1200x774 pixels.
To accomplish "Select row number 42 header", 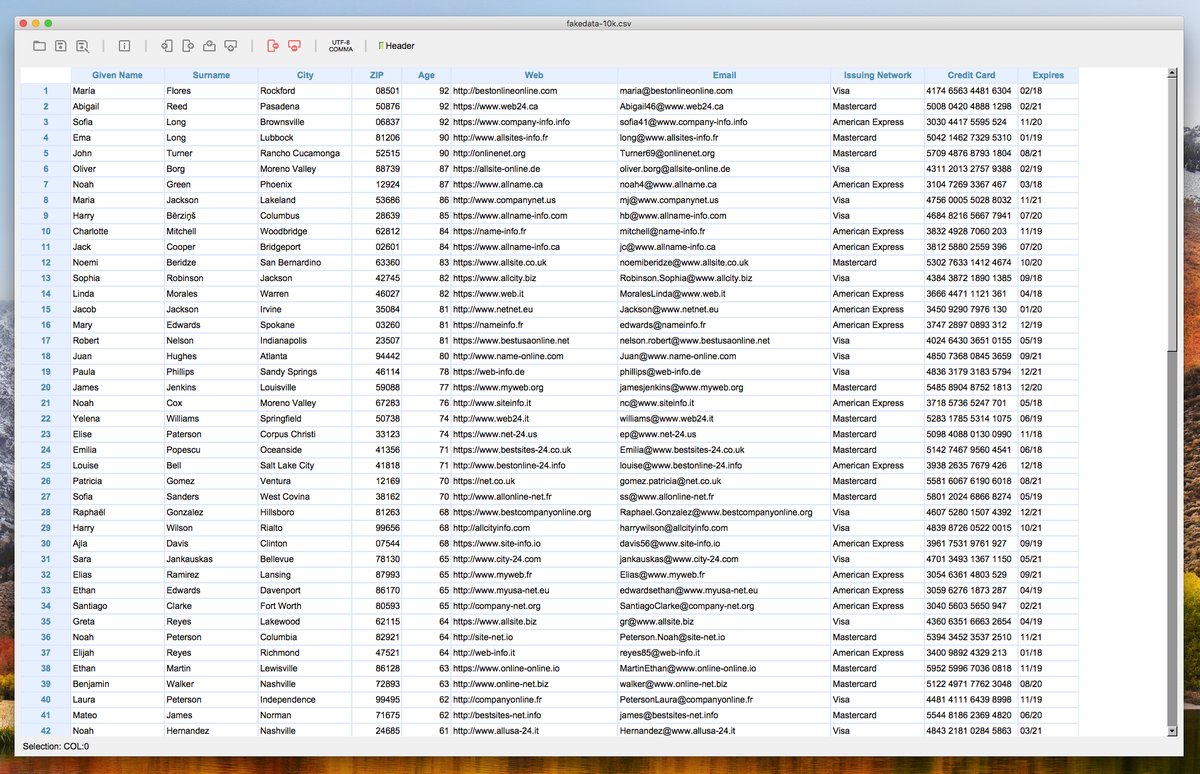I will [x=46, y=731].
